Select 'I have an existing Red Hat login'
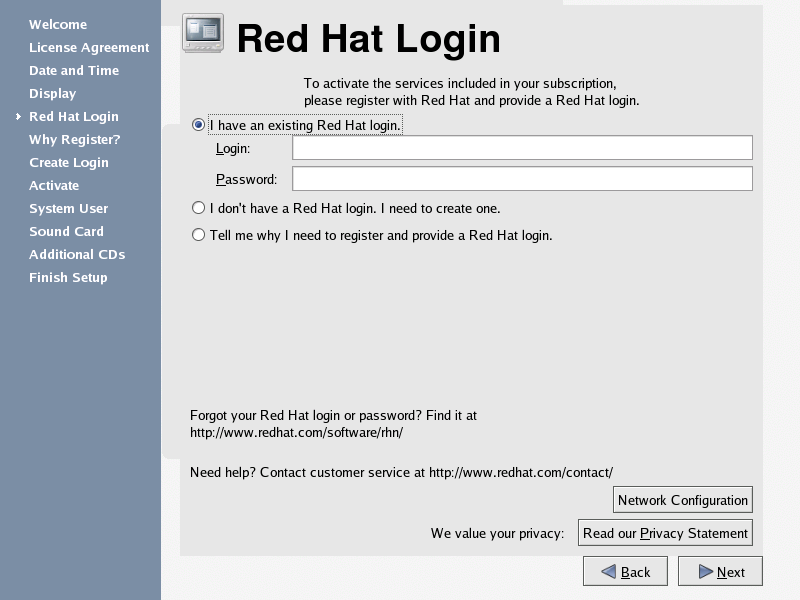Image resolution: width=800 pixels, height=600 pixels. click(x=198, y=126)
